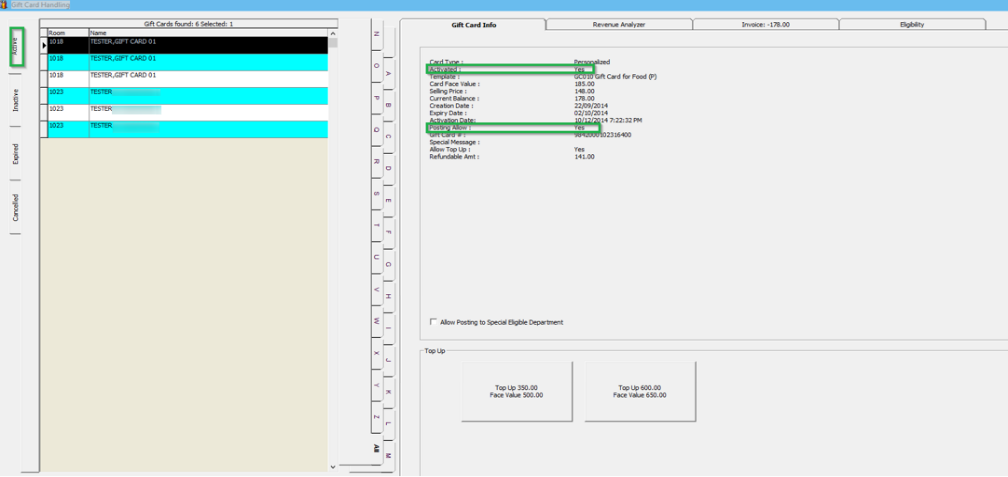Switch to the Active gift cards tab
The height and width of the screenshot is (477, 1008).
coord(16,48)
